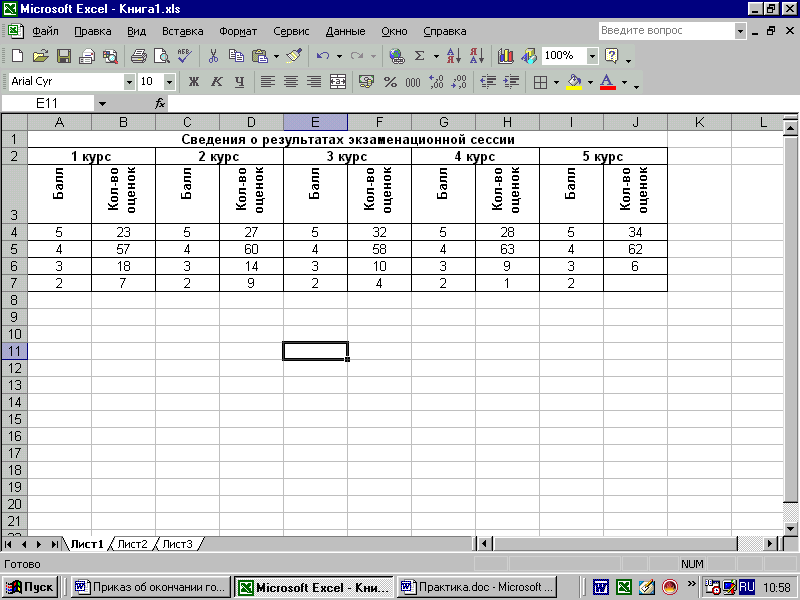Screen dimensions: 800x600
Task: Align text left
Action: [x=268, y=82]
